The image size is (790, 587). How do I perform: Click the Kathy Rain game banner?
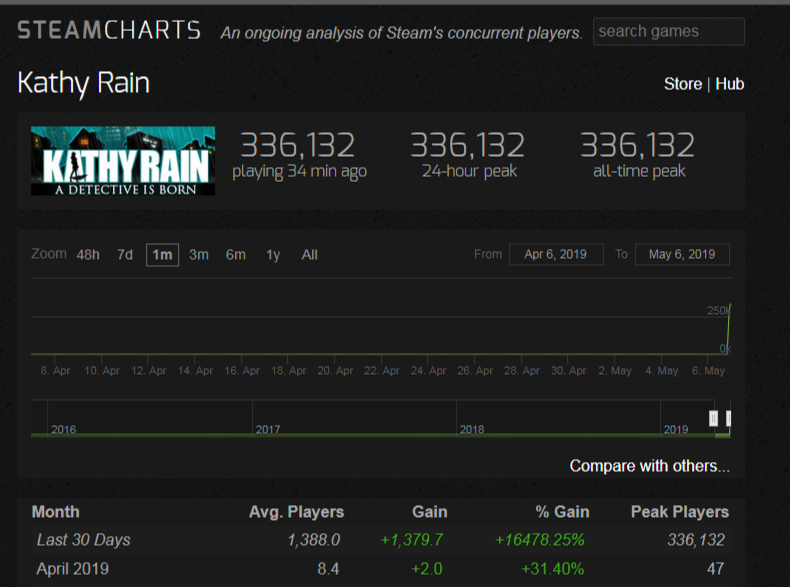point(123,161)
